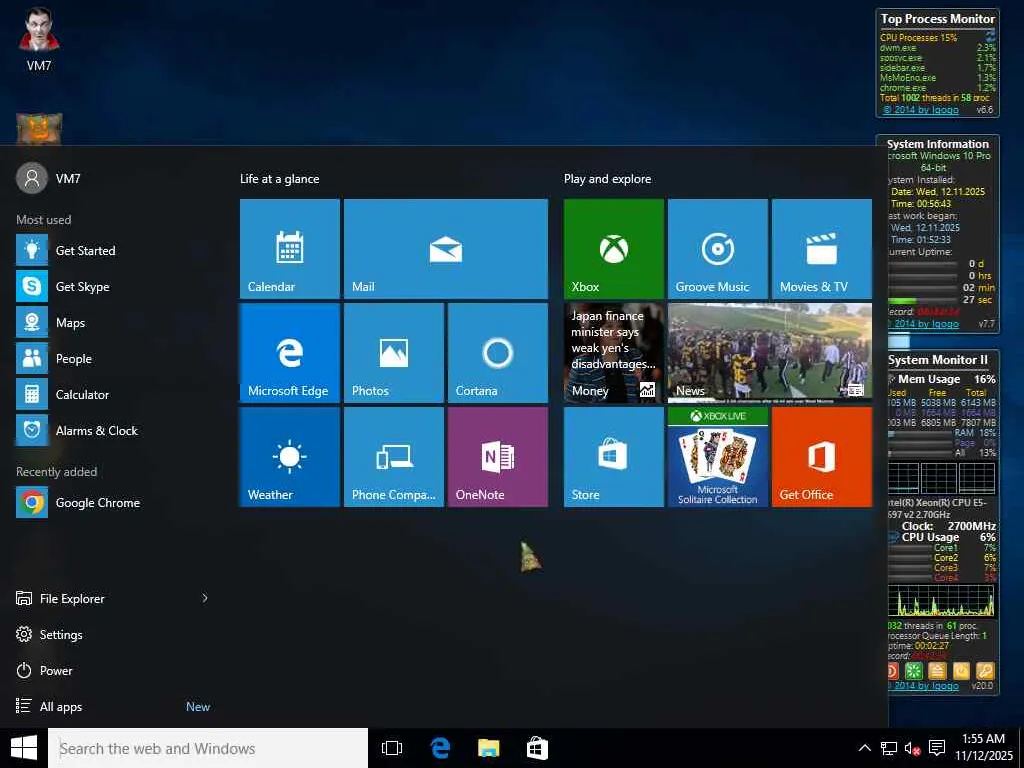Viewport: 1024px width, 768px height.
Task: Open the News live tile
Action: 769,353
